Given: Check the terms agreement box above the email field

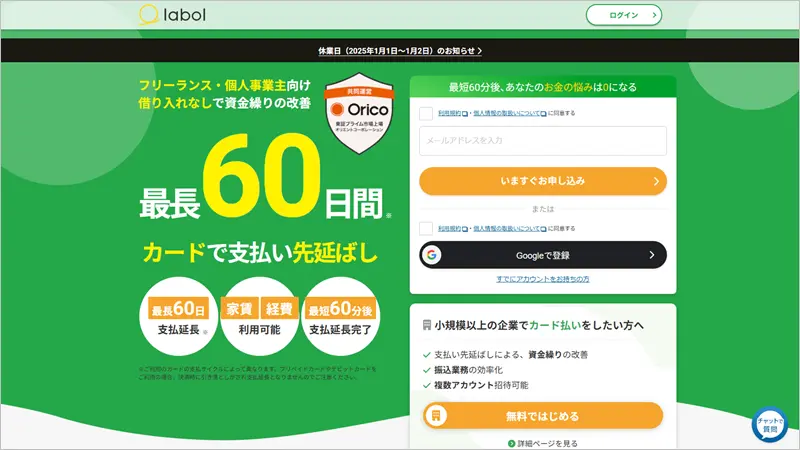Looking at the screenshot, I should pyautogui.click(x=426, y=114).
